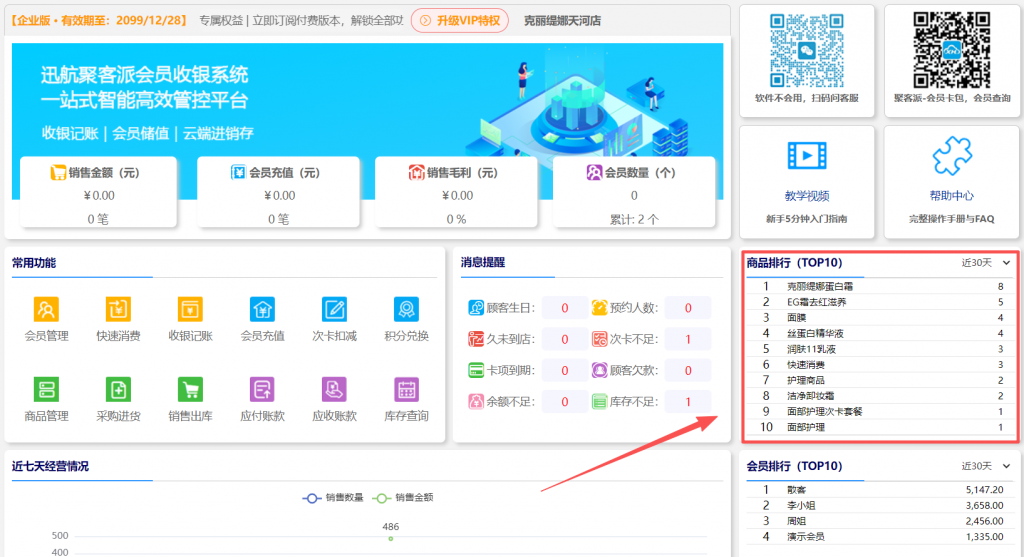Click the 采购进货 purchasing icon

pyautogui.click(x=118, y=390)
